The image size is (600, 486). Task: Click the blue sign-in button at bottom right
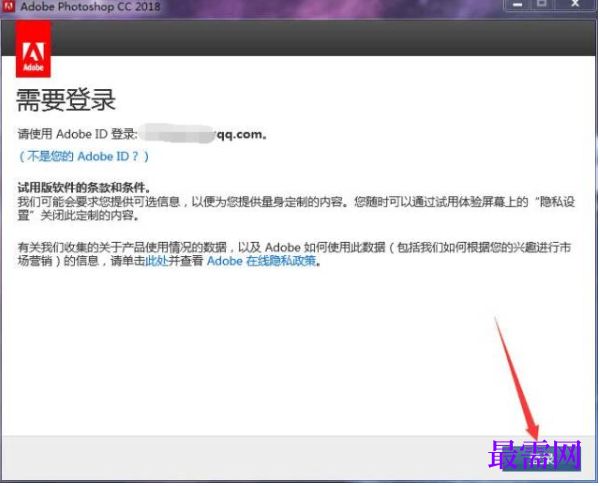[542, 458]
